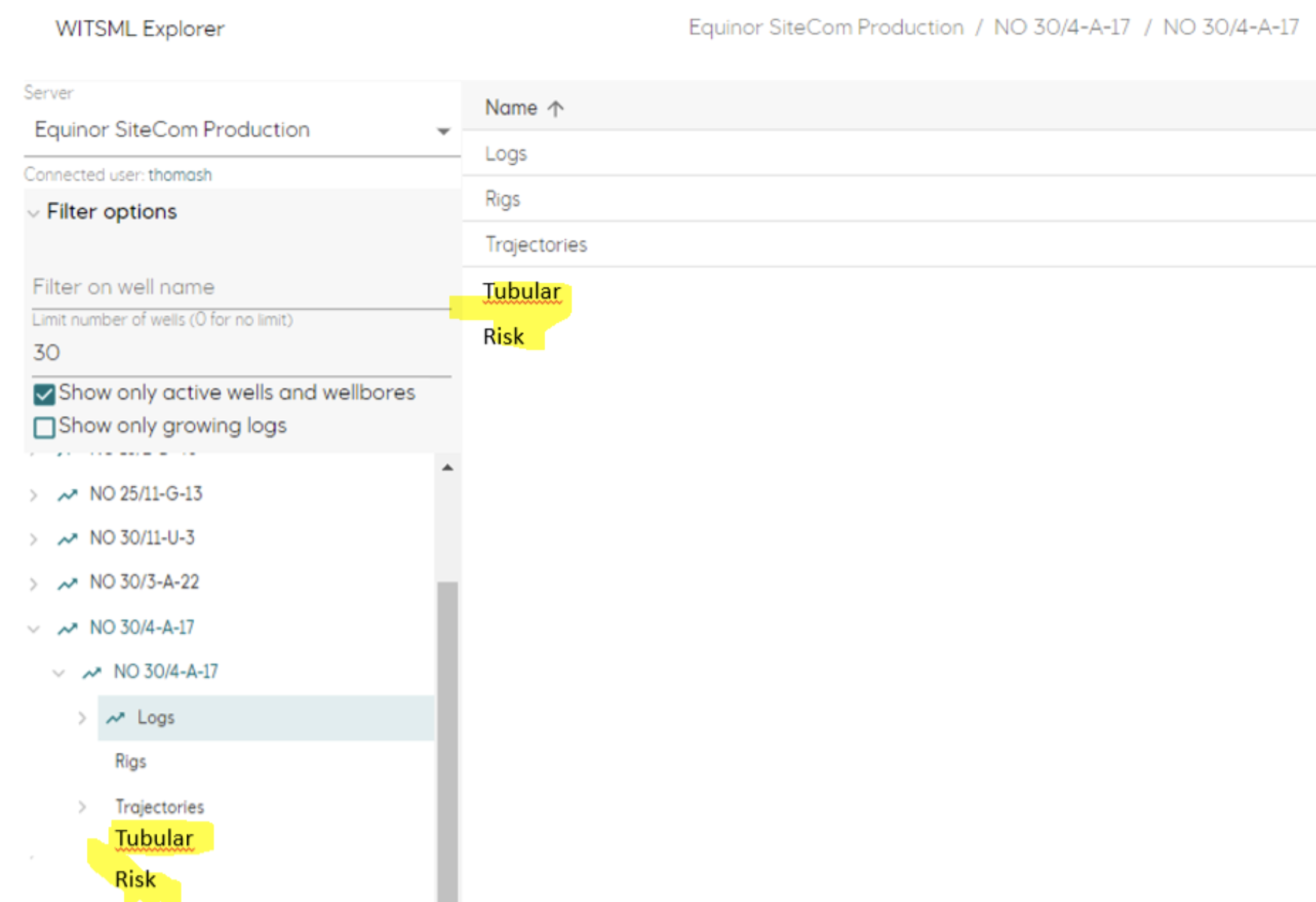Viewport: 1316px width, 902px height.
Task: Enable Show only growing logs
Action: click(x=44, y=427)
